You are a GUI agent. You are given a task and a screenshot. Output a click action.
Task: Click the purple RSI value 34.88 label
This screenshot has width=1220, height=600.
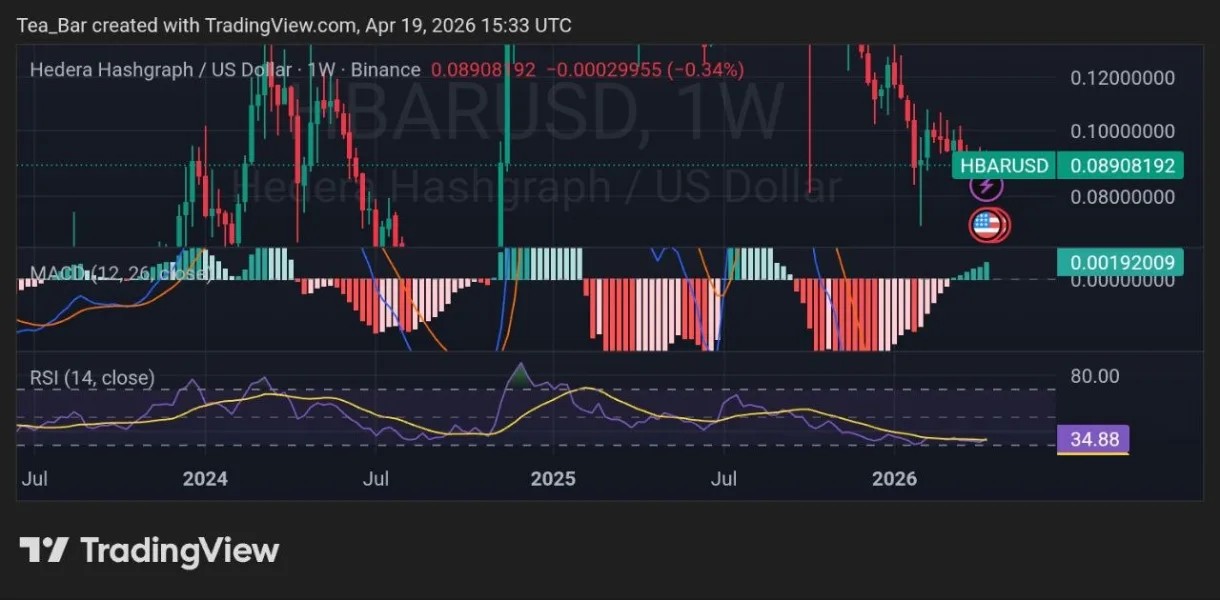pos(1092,438)
